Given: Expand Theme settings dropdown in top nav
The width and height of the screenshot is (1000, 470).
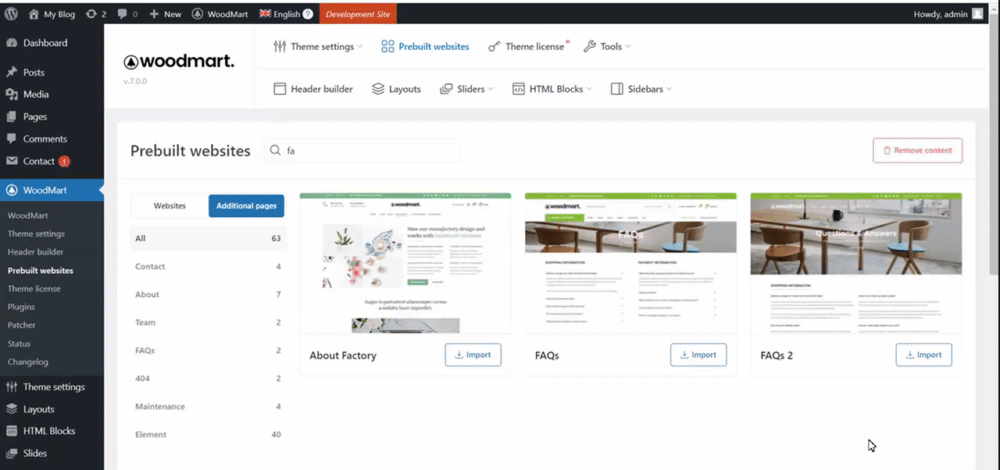Looking at the screenshot, I should 318,47.
